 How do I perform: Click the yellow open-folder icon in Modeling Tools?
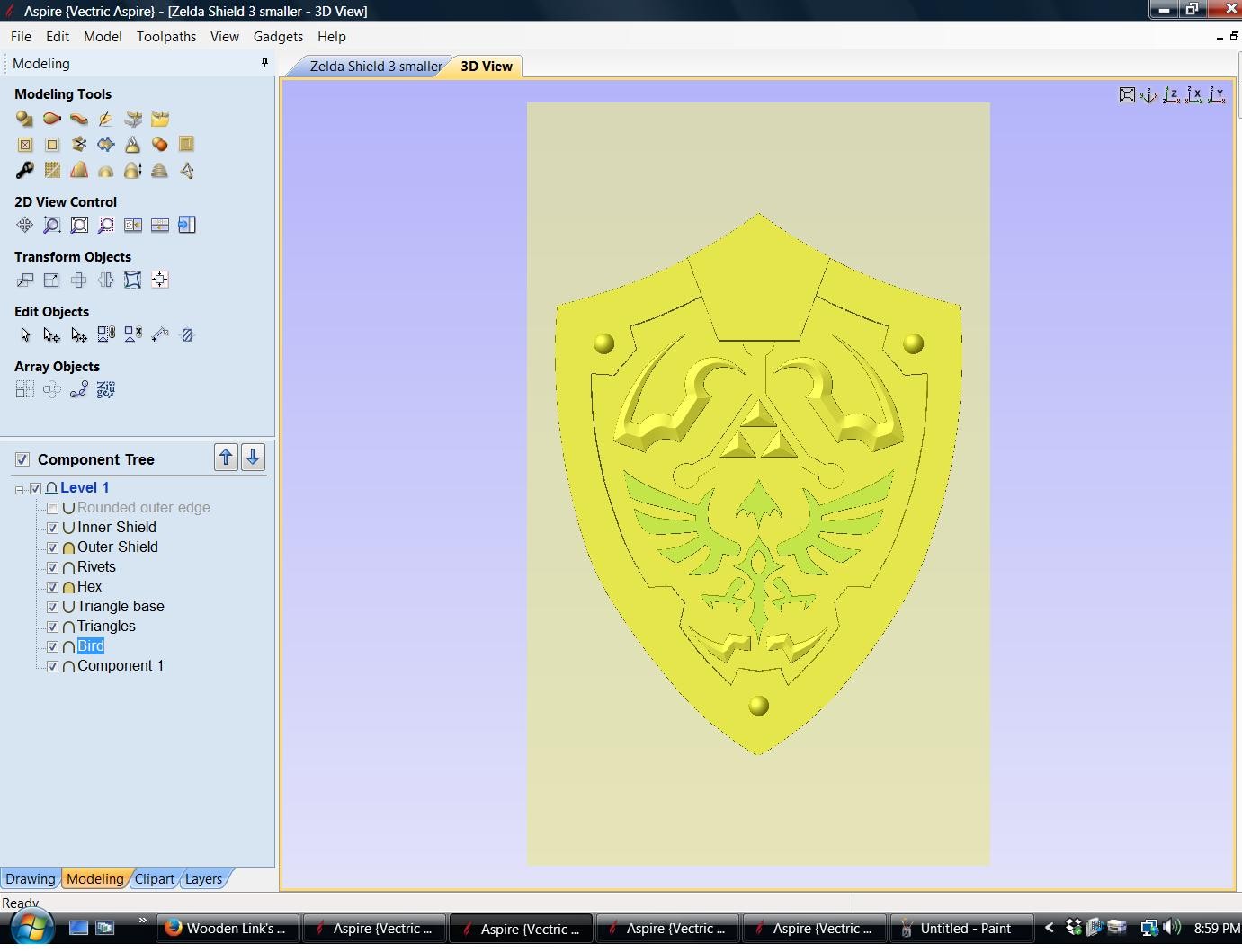point(160,119)
